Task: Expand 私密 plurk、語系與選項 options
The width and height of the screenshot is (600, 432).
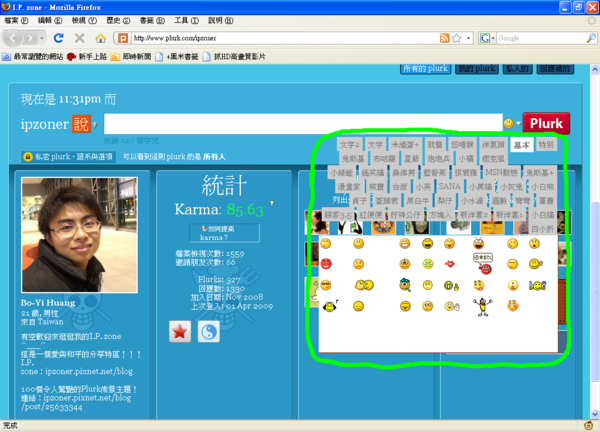Action: (68, 156)
